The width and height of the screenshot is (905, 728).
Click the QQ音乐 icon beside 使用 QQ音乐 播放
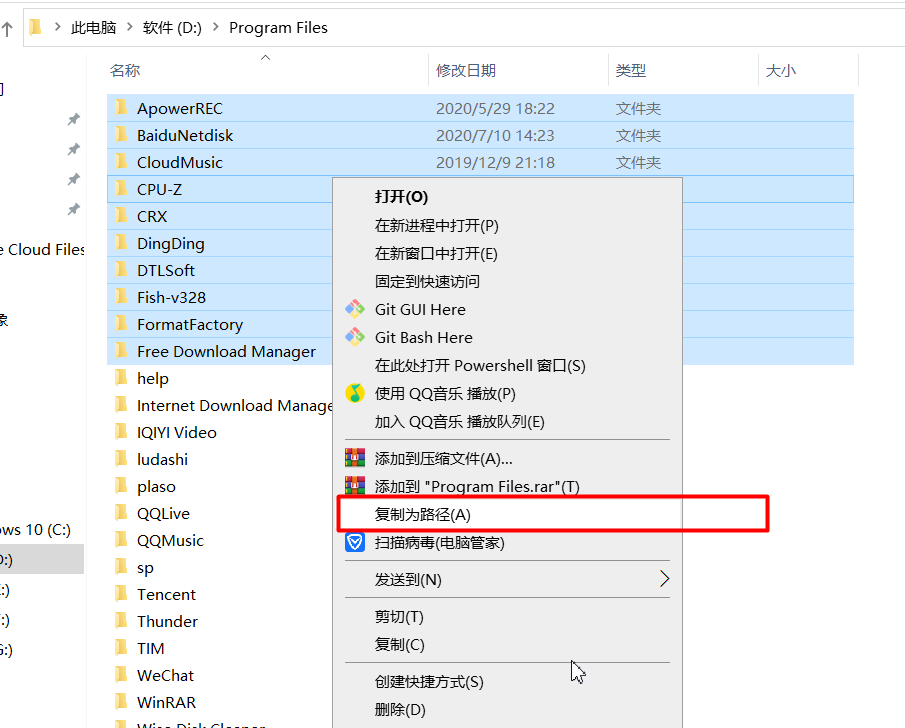(354, 393)
